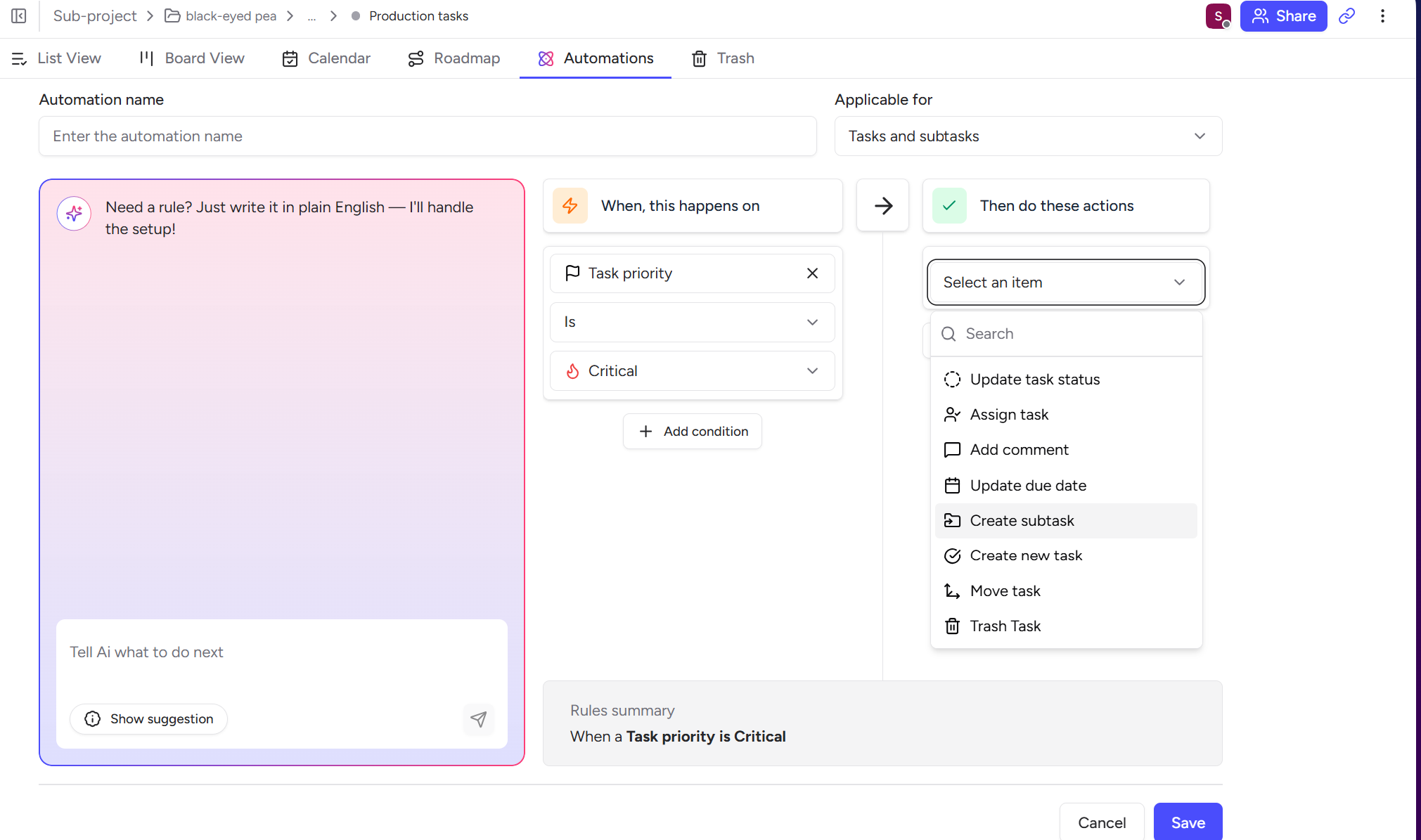
Task: Collapse the sidebar panel icon
Action: [x=19, y=15]
